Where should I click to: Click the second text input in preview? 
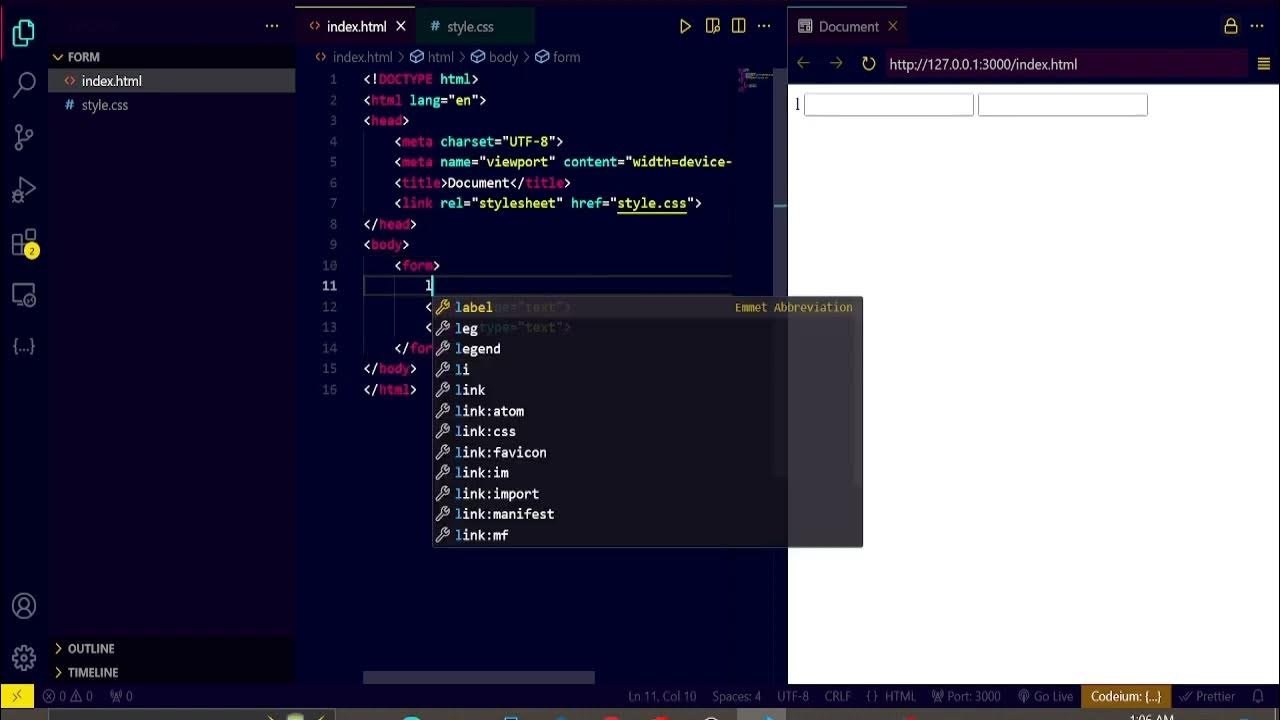point(1062,105)
